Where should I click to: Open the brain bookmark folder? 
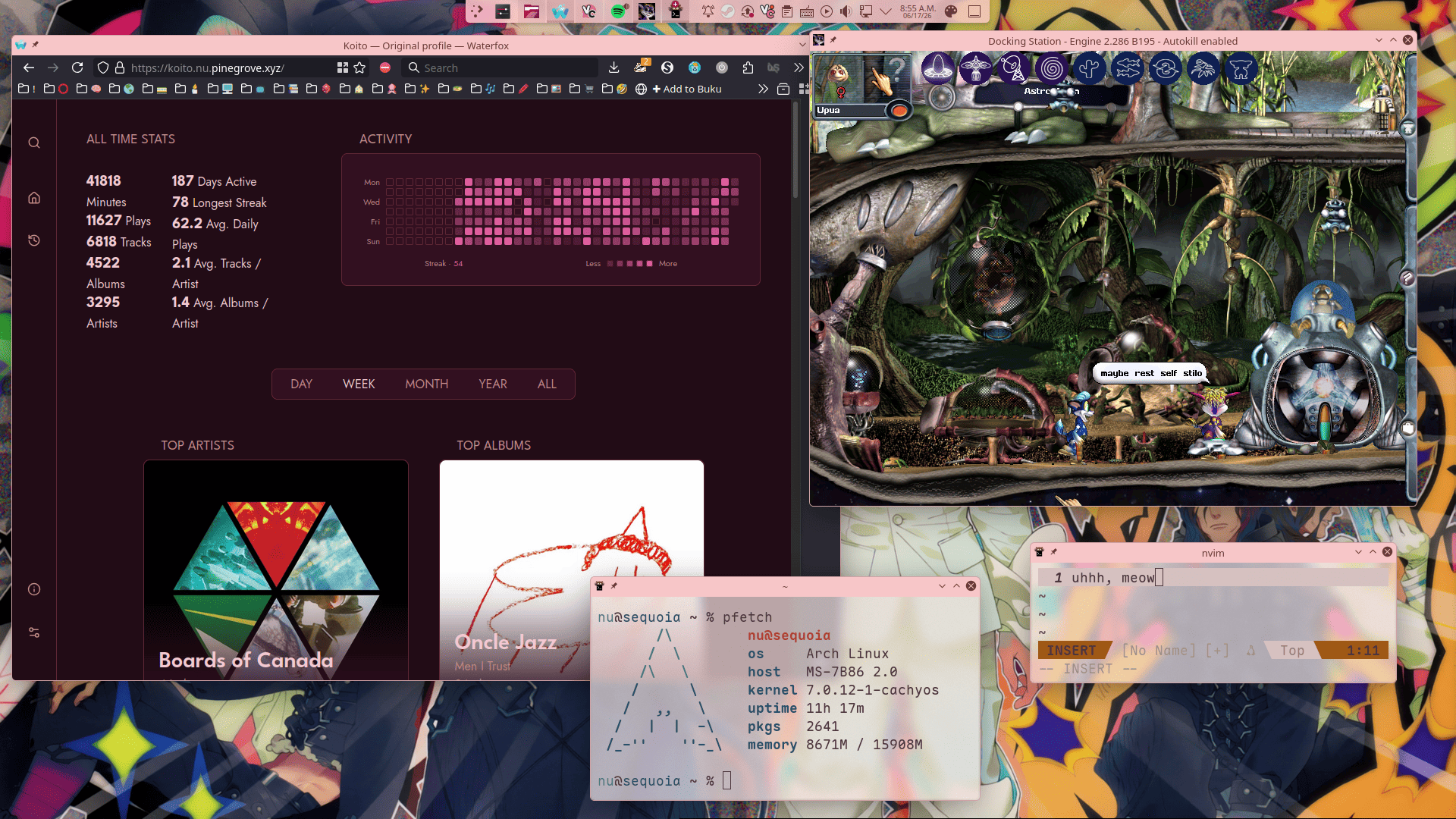(x=89, y=89)
